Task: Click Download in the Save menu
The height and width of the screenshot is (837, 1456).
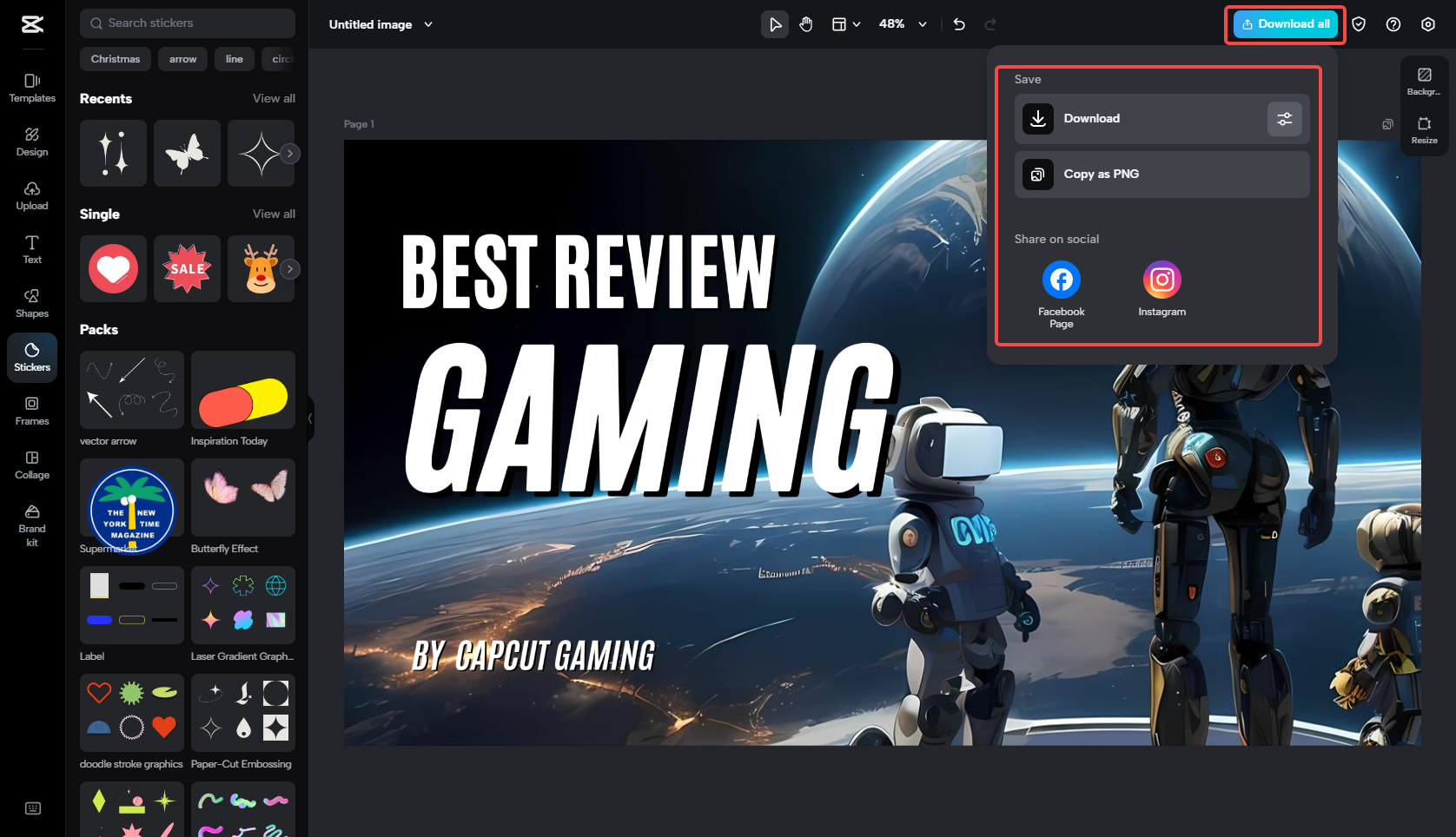Action: coord(1162,119)
